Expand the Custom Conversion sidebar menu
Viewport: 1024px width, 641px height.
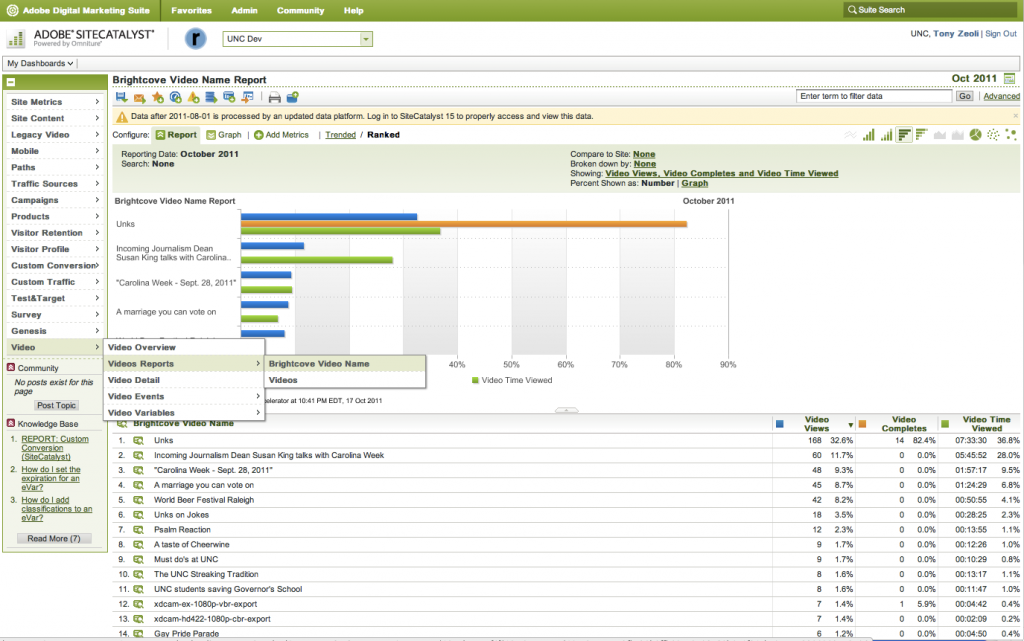click(x=56, y=265)
